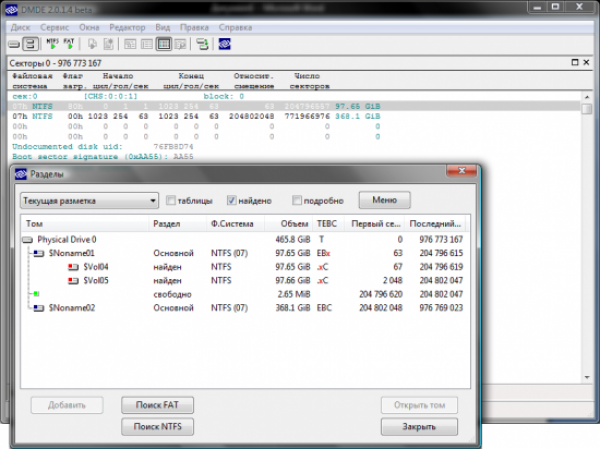
Task: Enable the "таблицы" checkbox
Action: click(x=172, y=200)
